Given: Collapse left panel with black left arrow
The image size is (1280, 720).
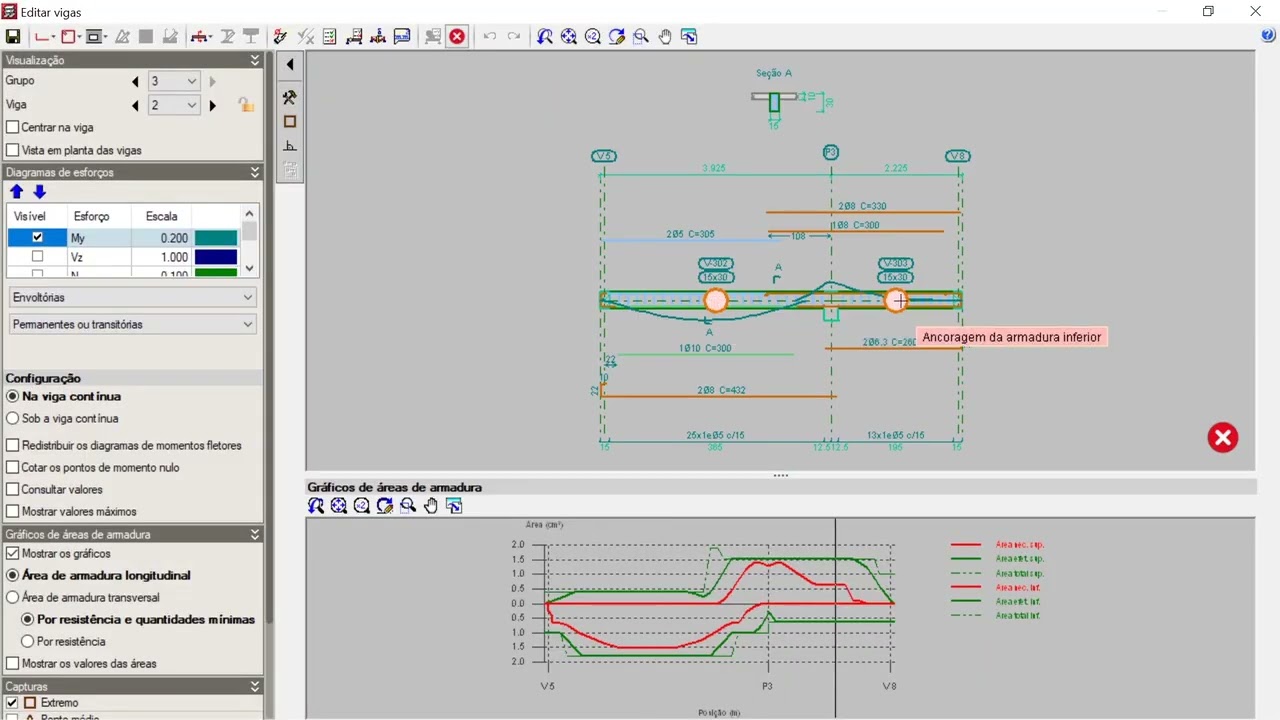Looking at the screenshot, I should tap(290, 65).
